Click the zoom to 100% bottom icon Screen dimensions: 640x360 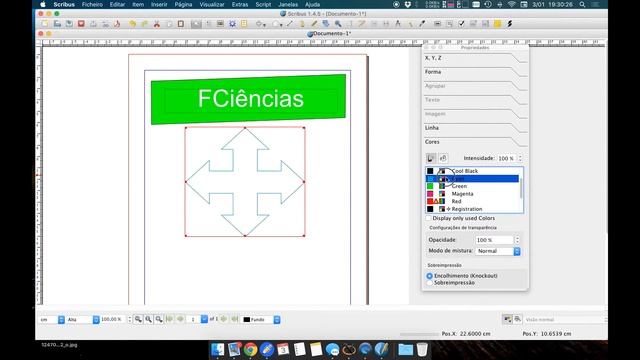click(149, 320)
